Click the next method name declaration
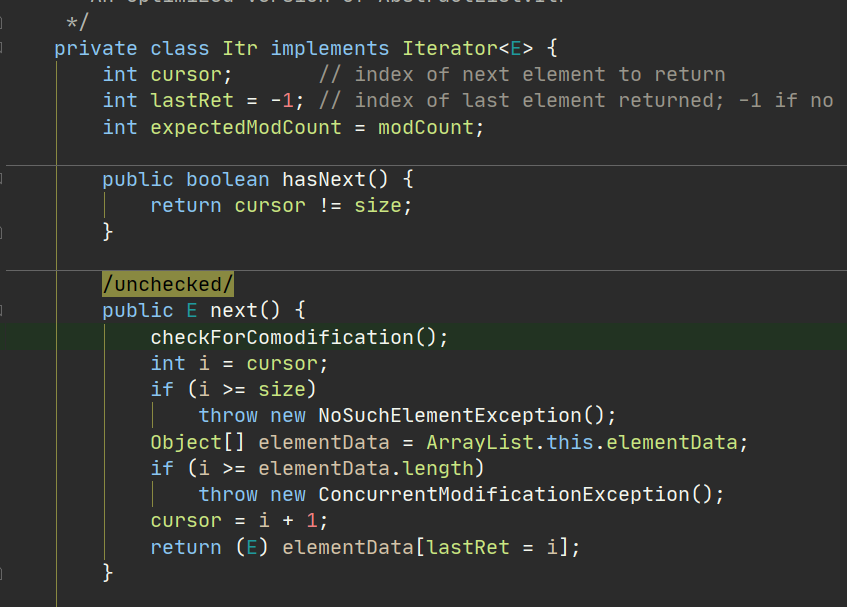This screenshot has height=607, width=847. pyautogui.click(x=234, y=311)
